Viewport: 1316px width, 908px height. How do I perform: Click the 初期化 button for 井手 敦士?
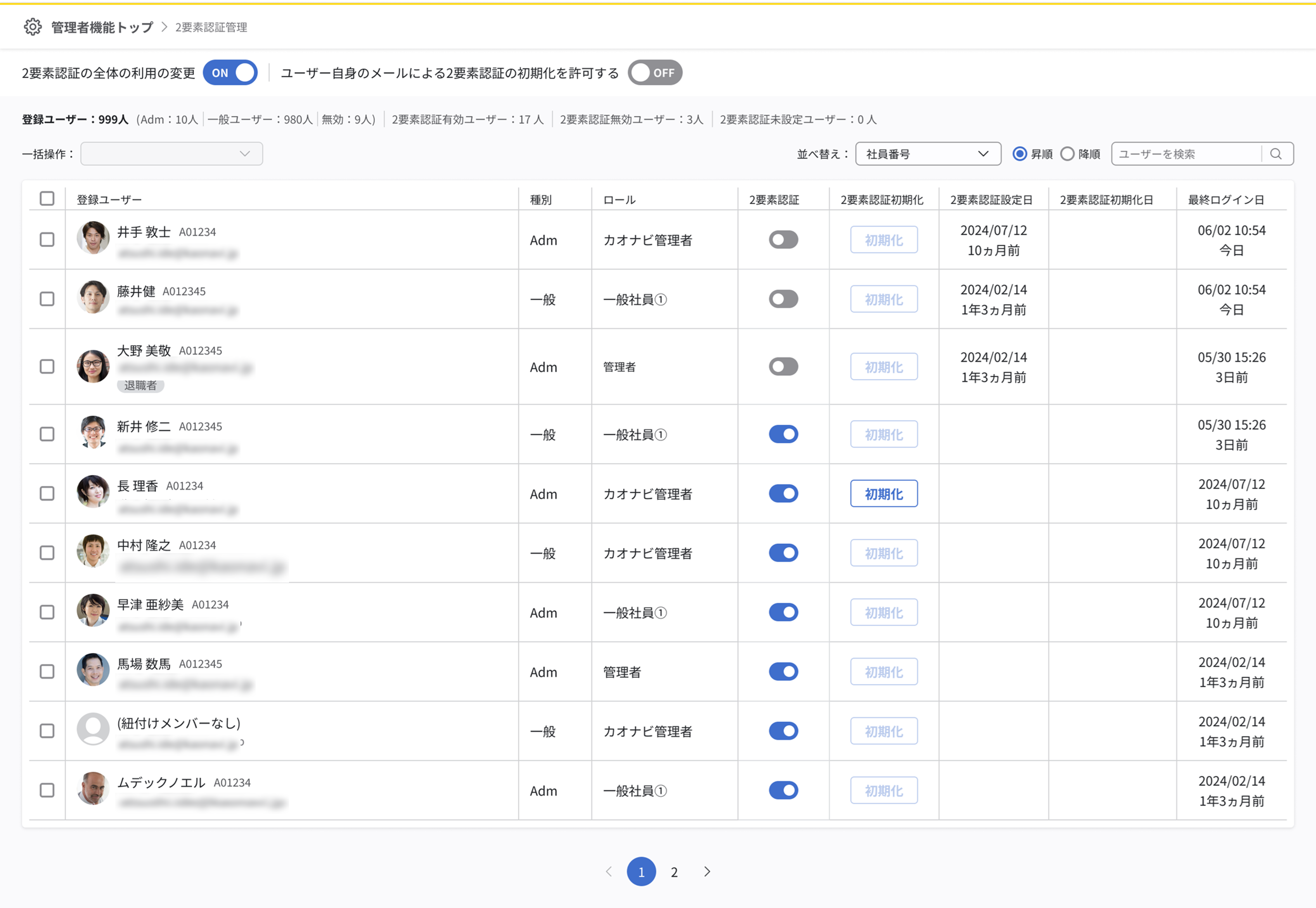pyautogui.click(x=883, y=240)
